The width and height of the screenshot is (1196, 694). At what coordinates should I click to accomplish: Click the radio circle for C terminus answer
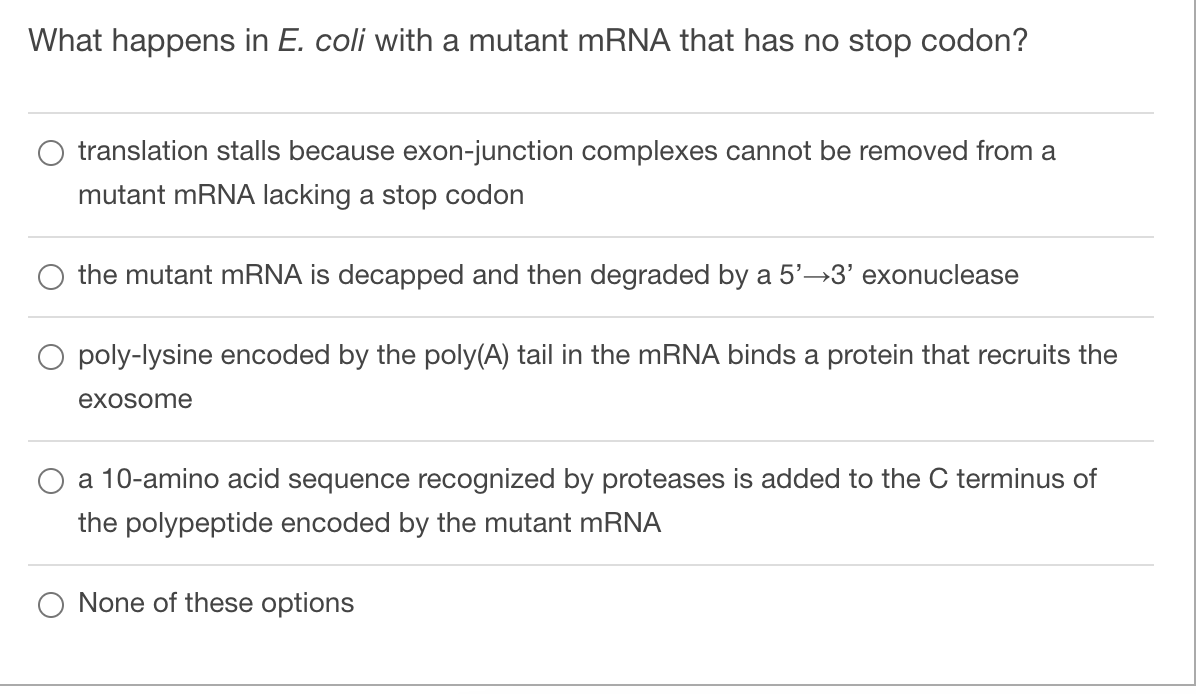click(51, 481)
